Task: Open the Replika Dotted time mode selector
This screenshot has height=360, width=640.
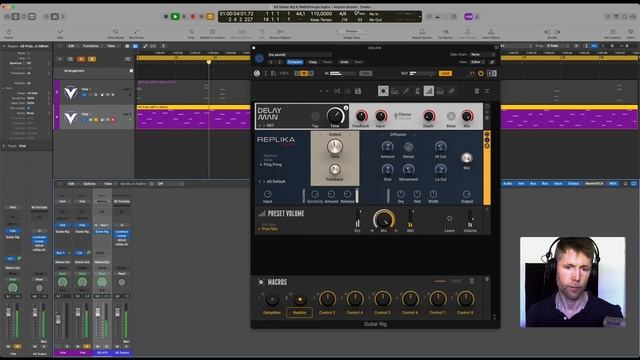Action: click(x=335, y=134)
